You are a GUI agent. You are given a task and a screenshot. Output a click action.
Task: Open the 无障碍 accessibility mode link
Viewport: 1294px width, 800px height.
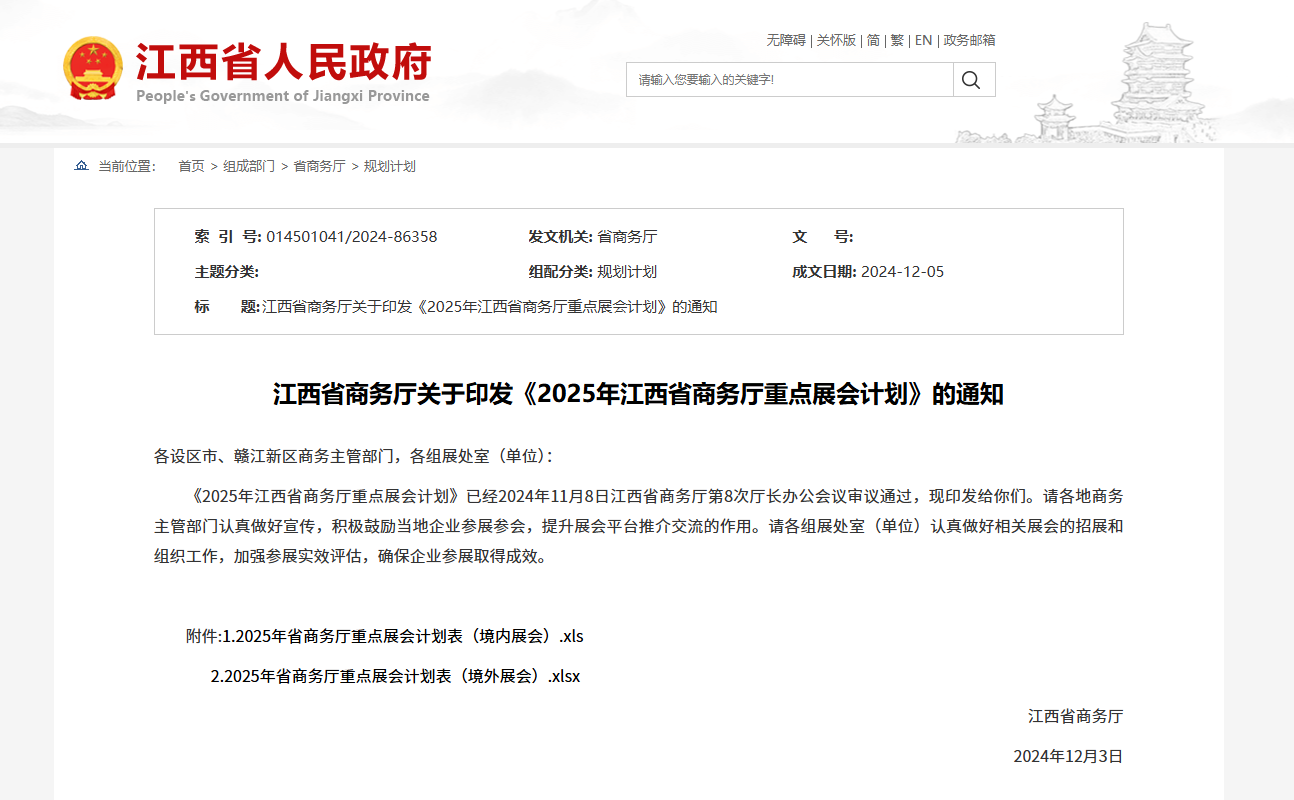click(785, 40)
